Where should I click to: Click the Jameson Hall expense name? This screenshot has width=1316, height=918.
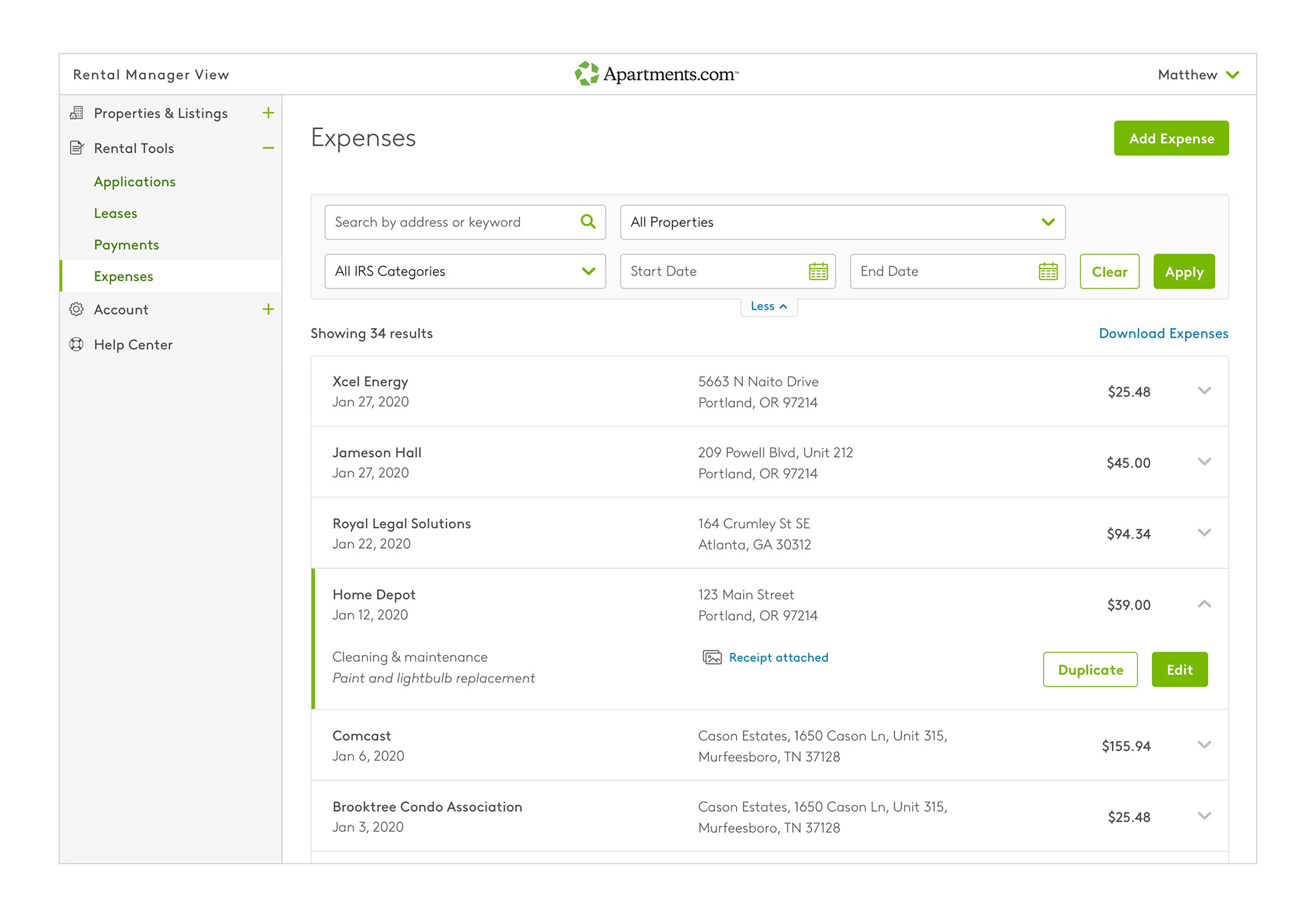pyautogui.click(x=377, y=453)
